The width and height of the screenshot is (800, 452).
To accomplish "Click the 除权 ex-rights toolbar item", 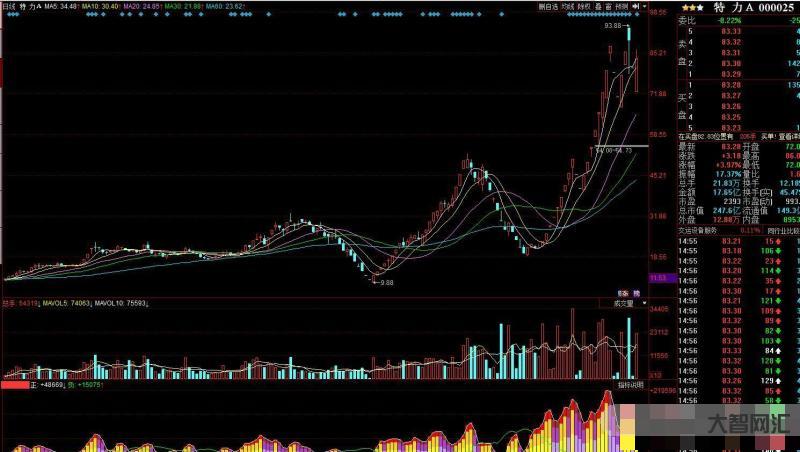I will [583, 5].
